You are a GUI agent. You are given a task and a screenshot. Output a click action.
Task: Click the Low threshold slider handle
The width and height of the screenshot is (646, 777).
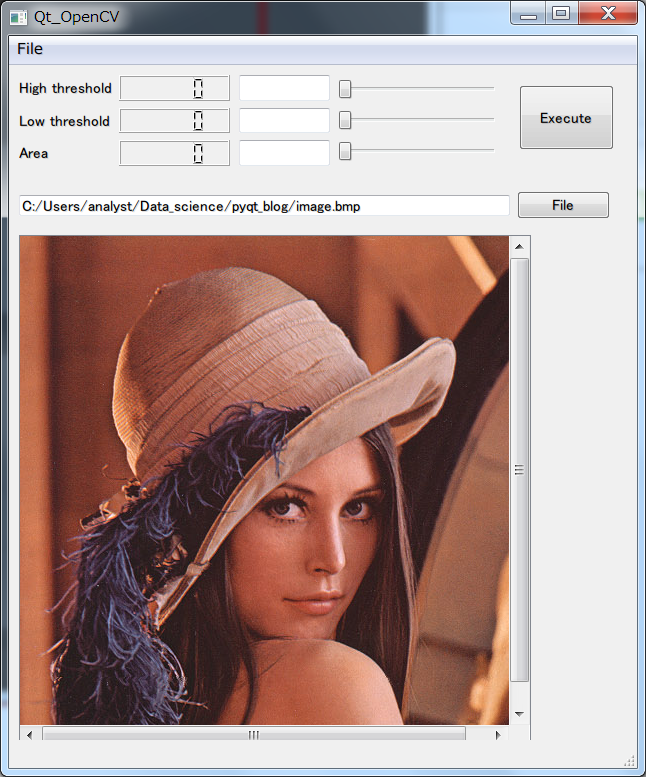pos(345,120)
